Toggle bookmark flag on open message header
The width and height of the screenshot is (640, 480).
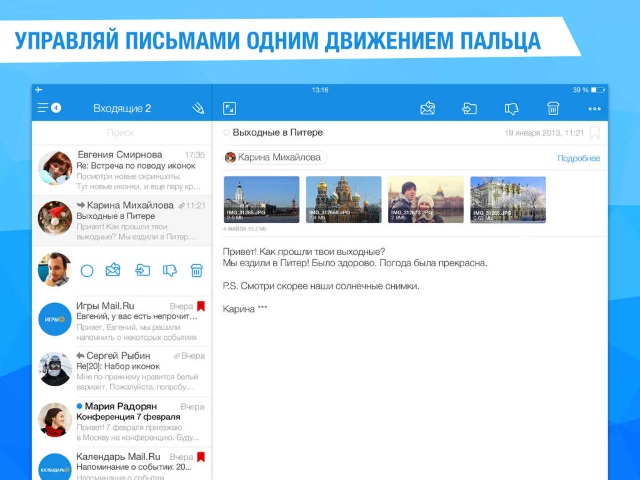pos(595,133)
